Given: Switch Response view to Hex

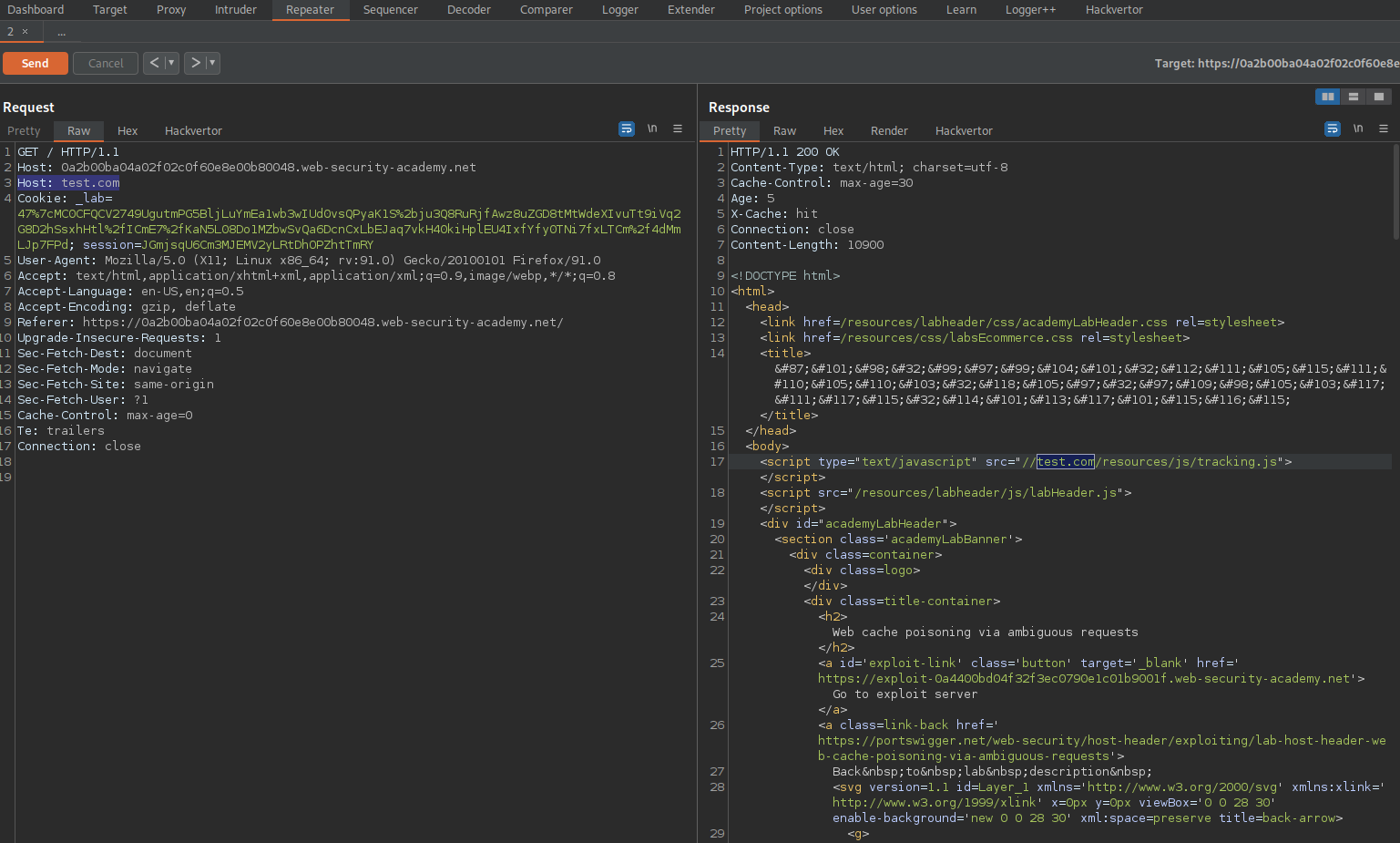Looking at the screenshot, I should click(833, 131).
